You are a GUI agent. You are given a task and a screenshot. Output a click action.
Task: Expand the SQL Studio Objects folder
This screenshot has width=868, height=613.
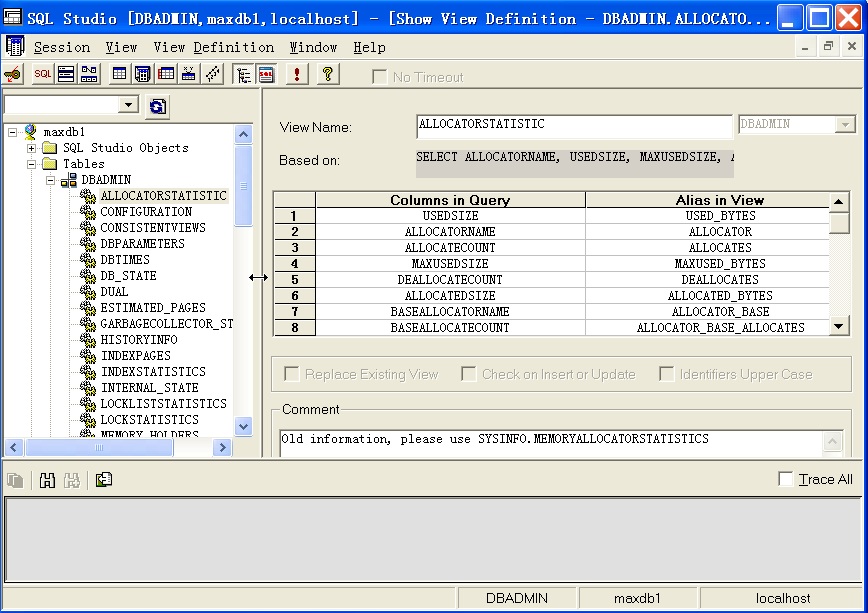[32, 148]
